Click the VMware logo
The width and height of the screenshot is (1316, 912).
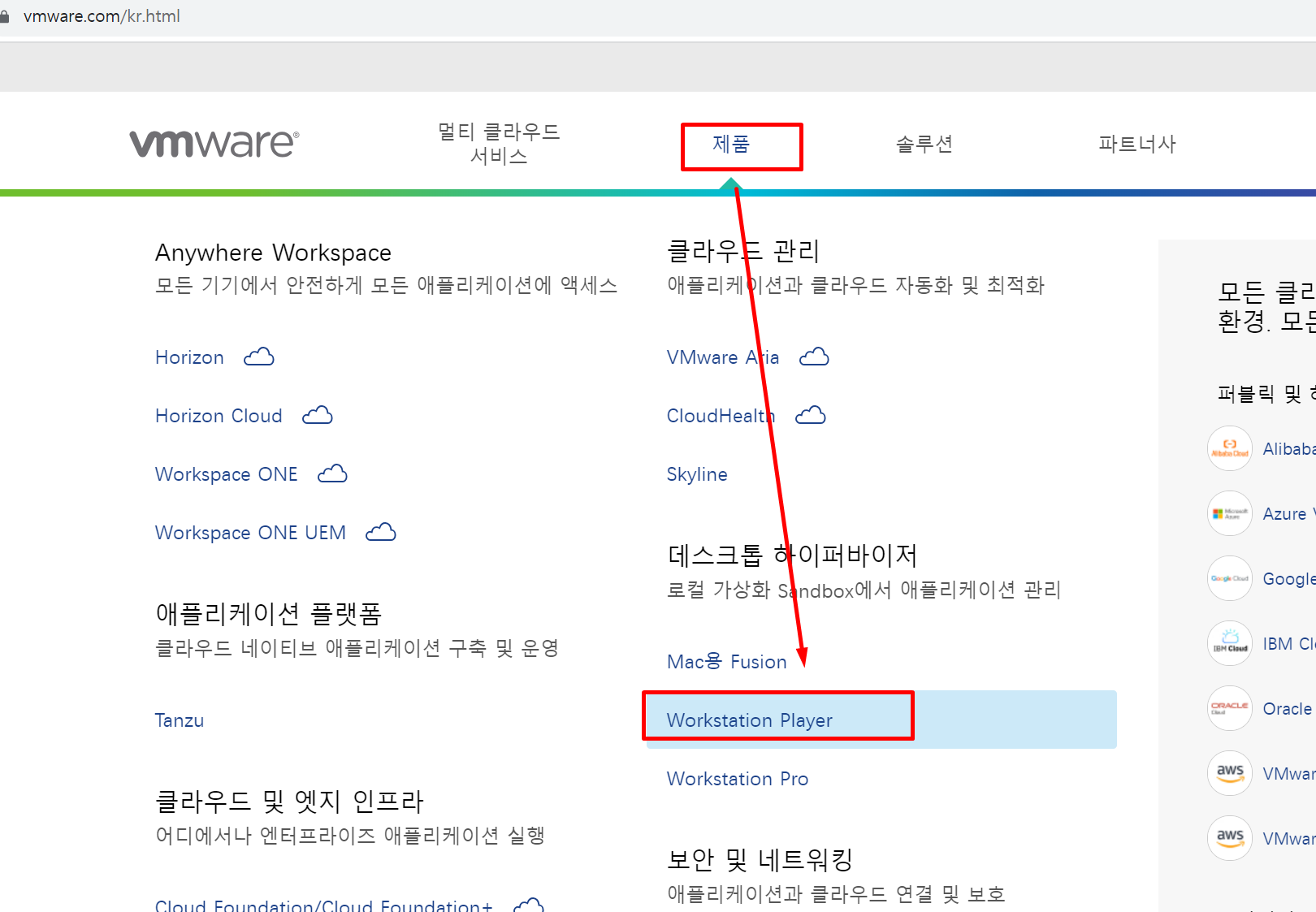[214, 144]
